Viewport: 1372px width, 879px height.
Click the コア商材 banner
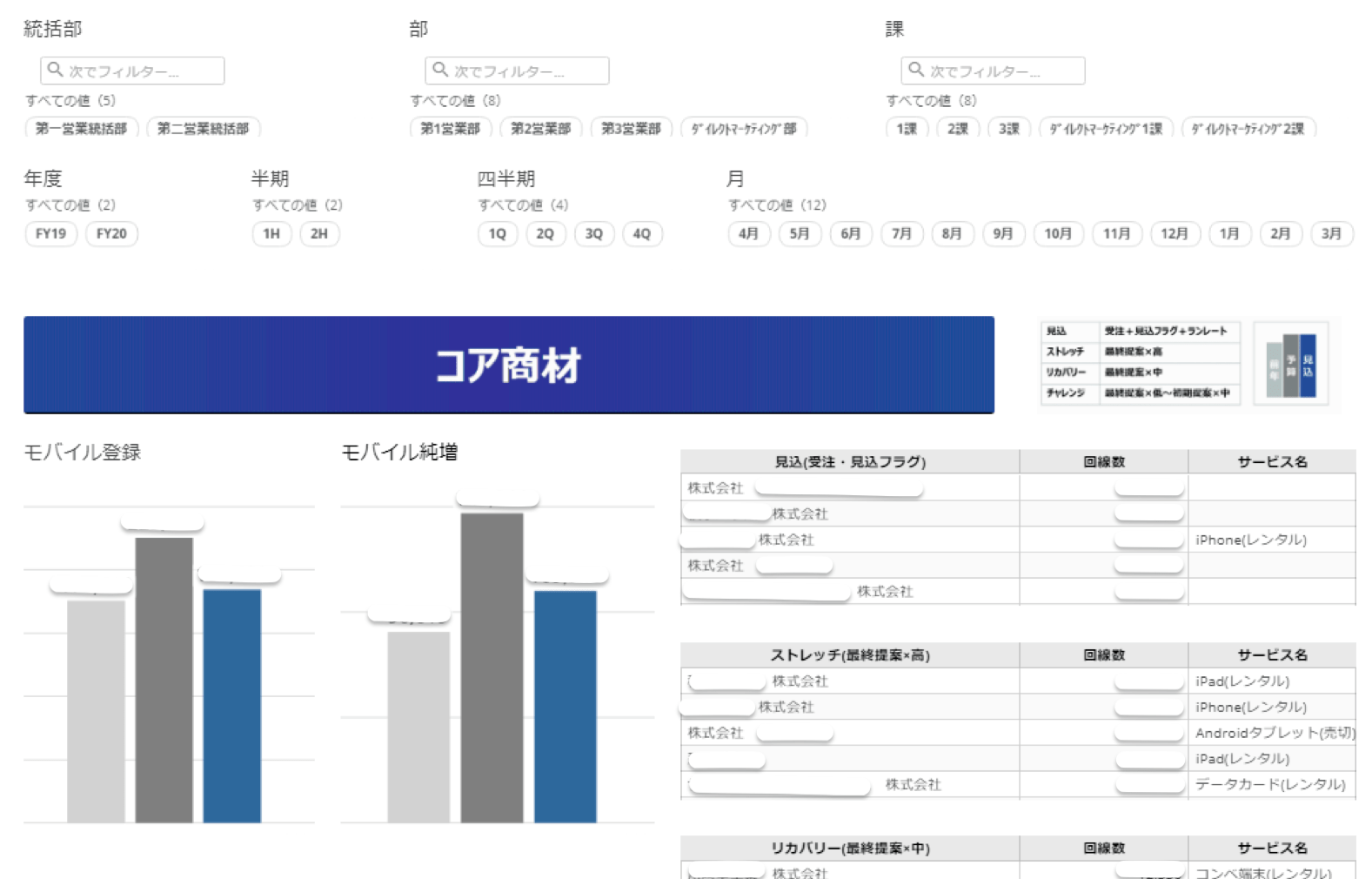pos(509,365)
